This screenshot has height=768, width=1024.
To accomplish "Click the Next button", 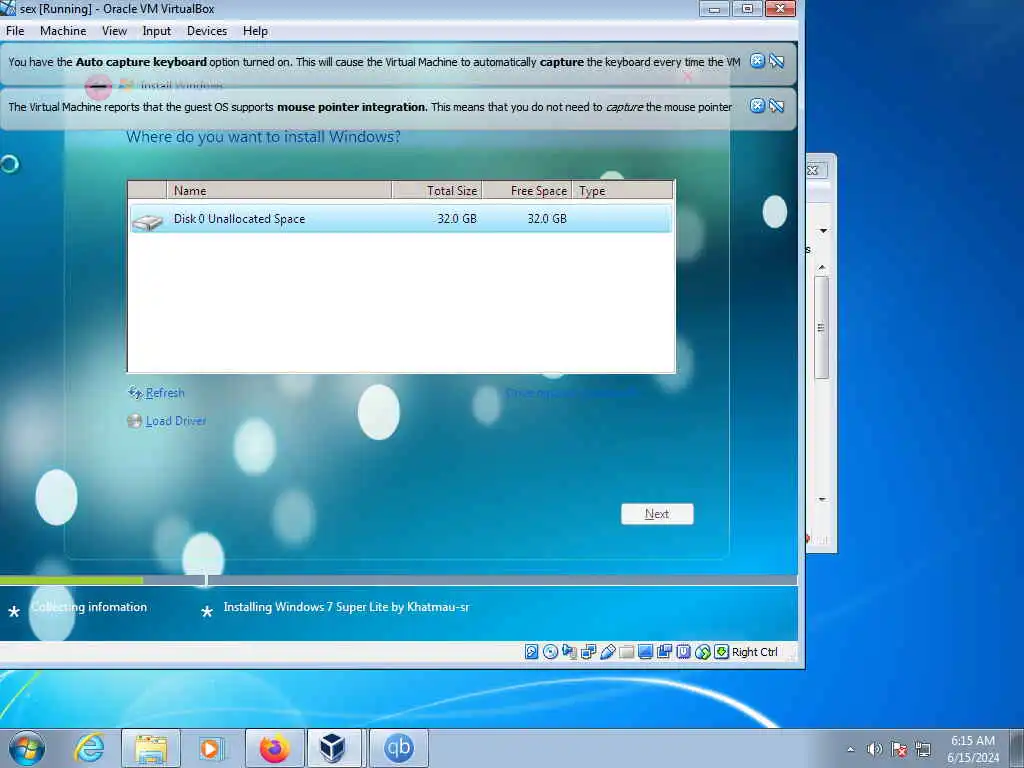I will 657,514.
